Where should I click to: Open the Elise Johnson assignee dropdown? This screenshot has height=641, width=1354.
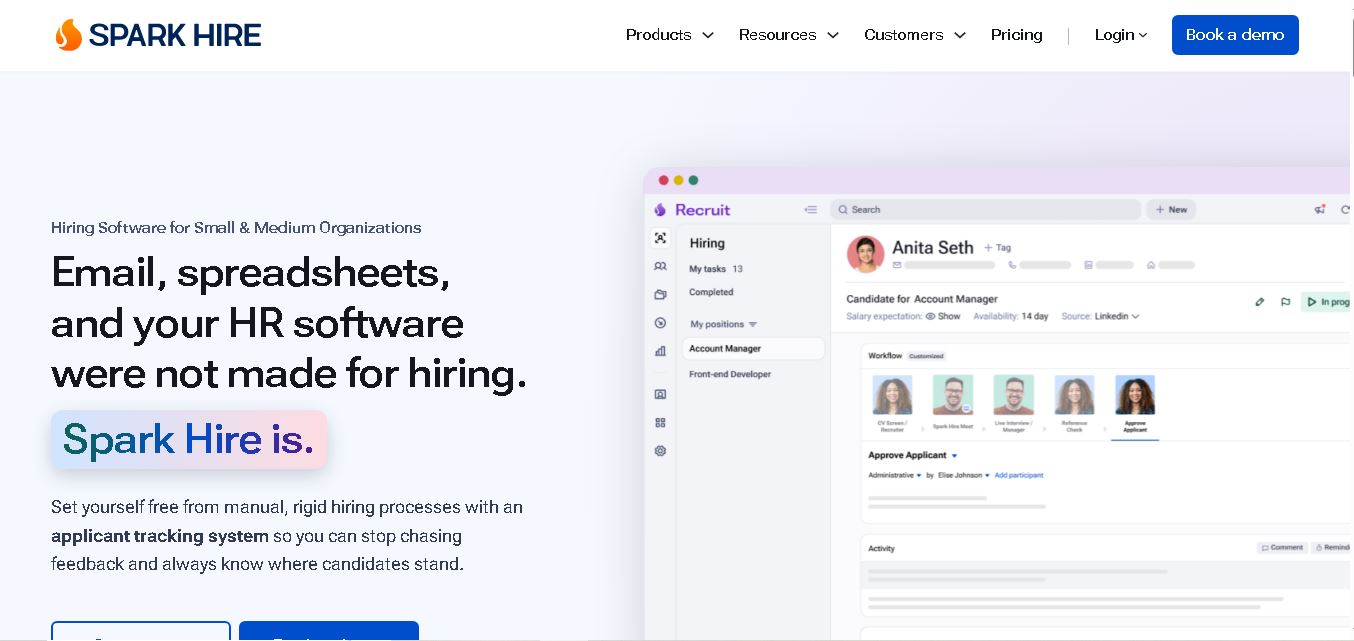[964, 475]
